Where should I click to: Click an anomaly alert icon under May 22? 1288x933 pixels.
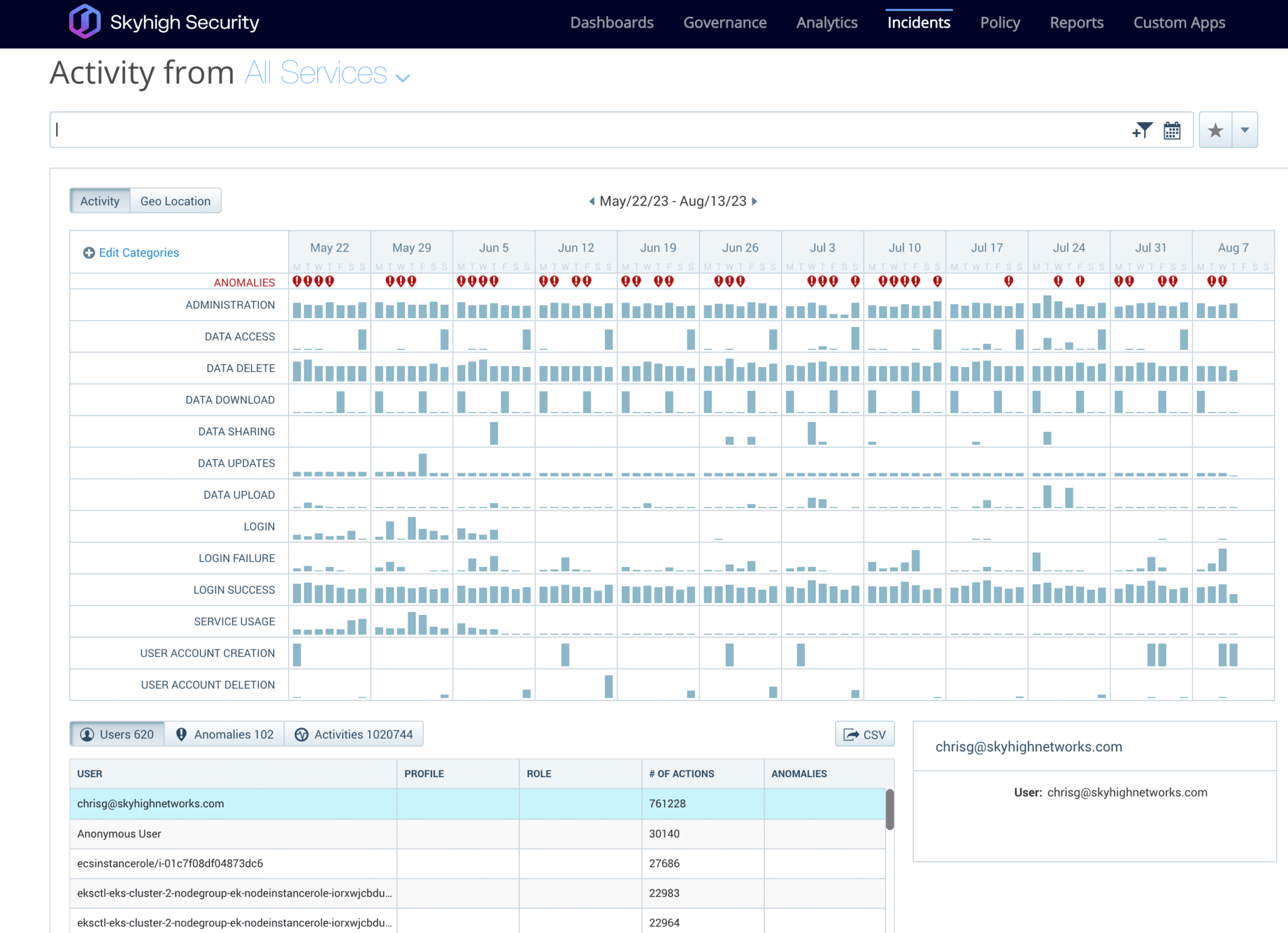point(297,281)
